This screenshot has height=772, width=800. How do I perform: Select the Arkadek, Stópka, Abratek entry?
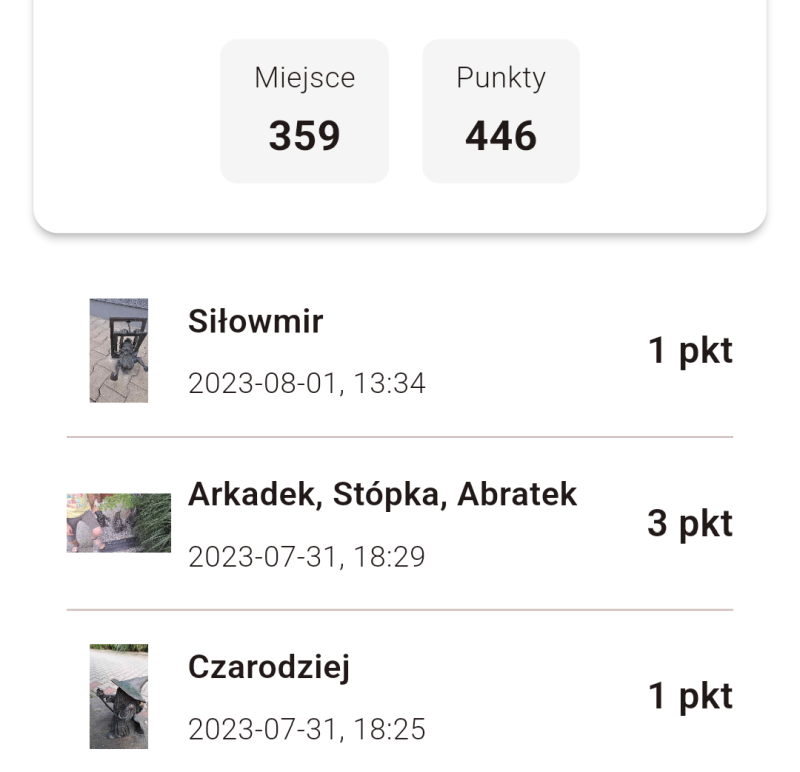[x=384, y=494]
